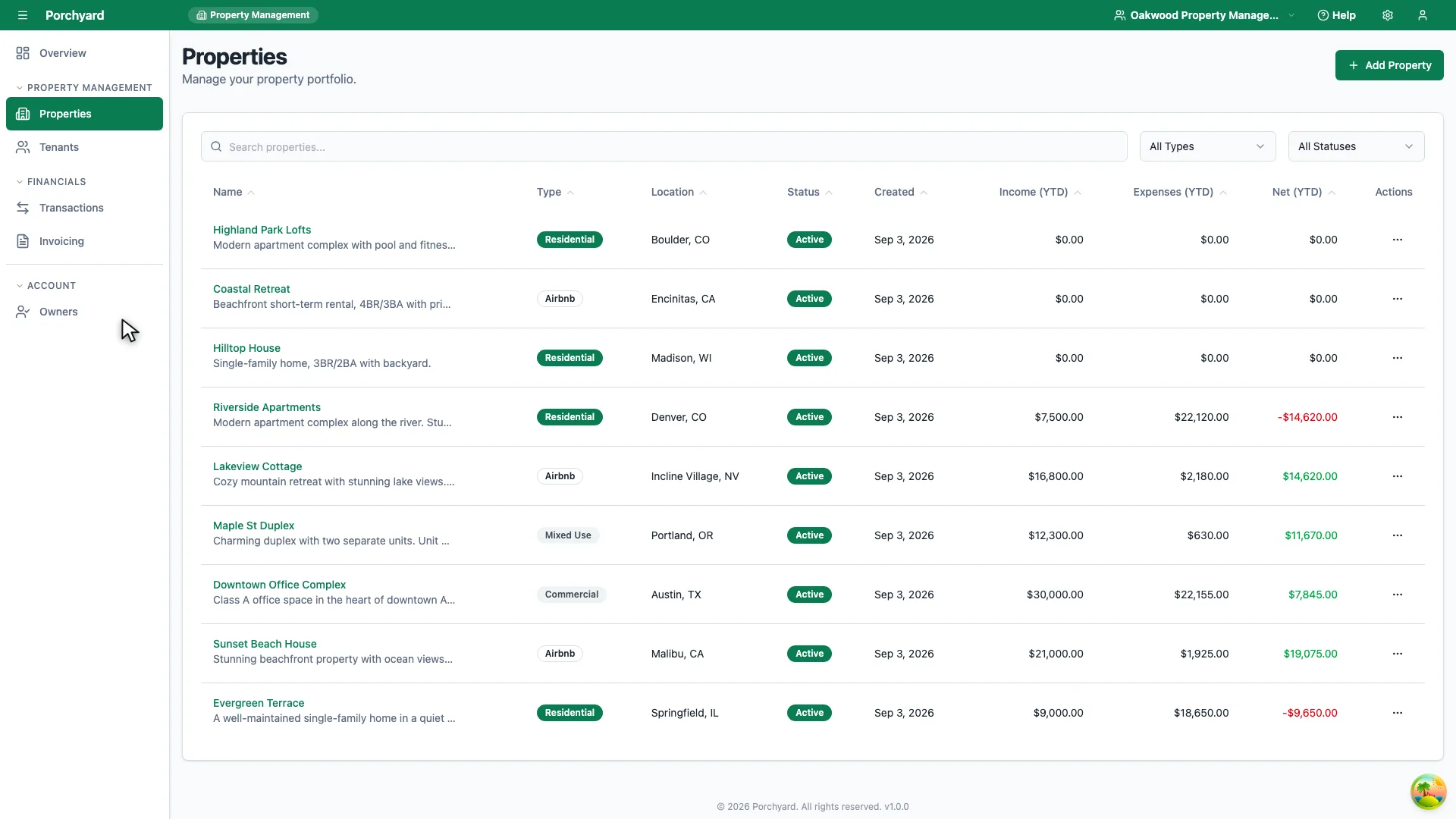
Task: Sort table by Status column
Action: coord(810,192)
